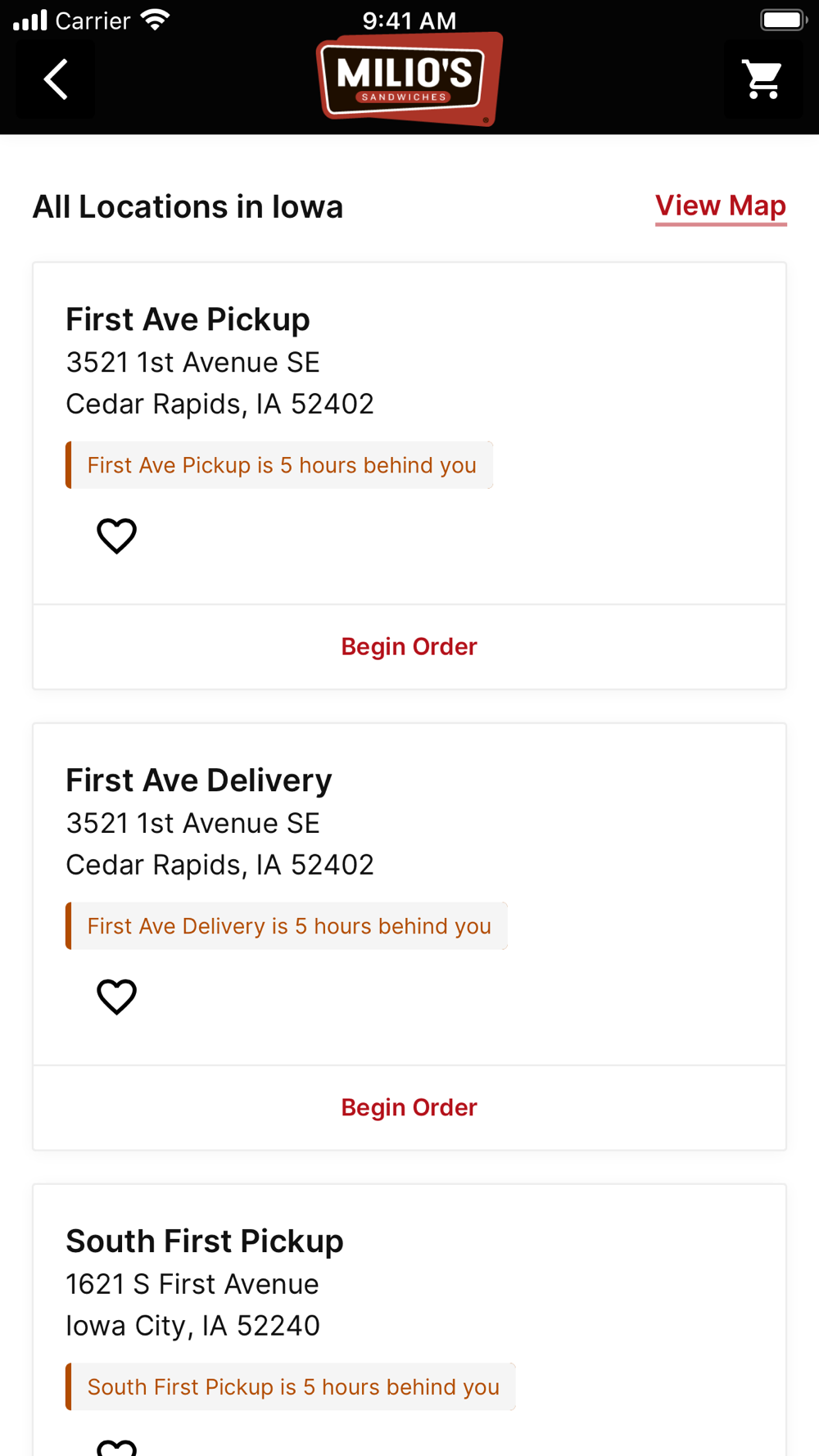Tap the cellular signal bars icon

point(30,20)
